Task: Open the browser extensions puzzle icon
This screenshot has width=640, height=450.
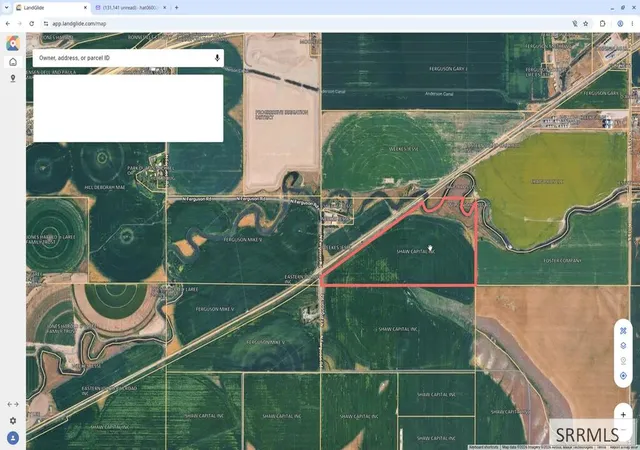Action: 602,24
